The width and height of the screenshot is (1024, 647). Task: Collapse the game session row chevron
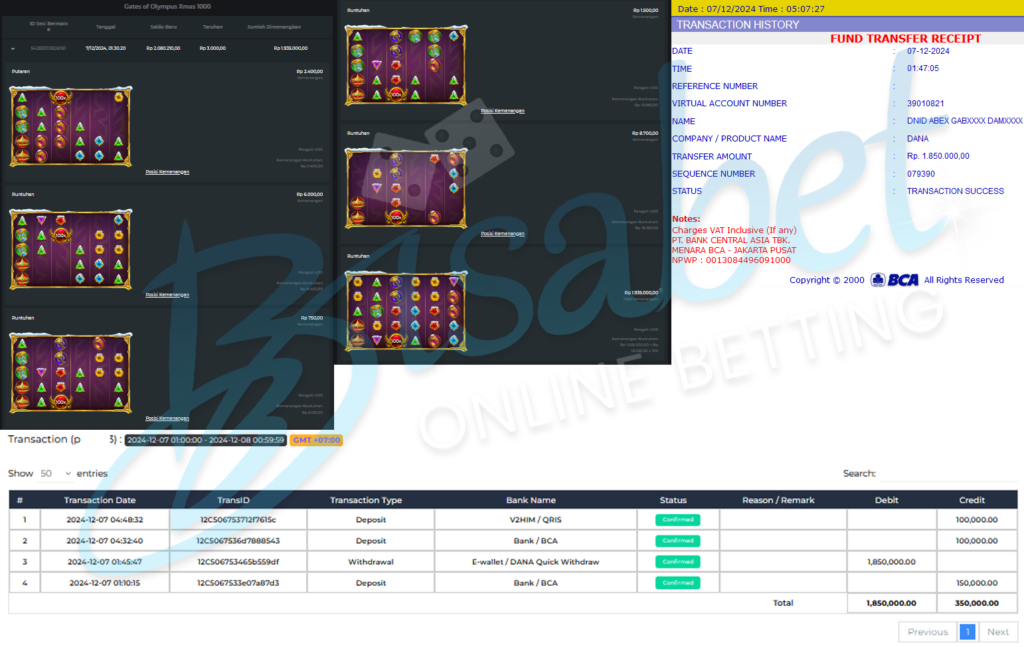pos(12,48)
